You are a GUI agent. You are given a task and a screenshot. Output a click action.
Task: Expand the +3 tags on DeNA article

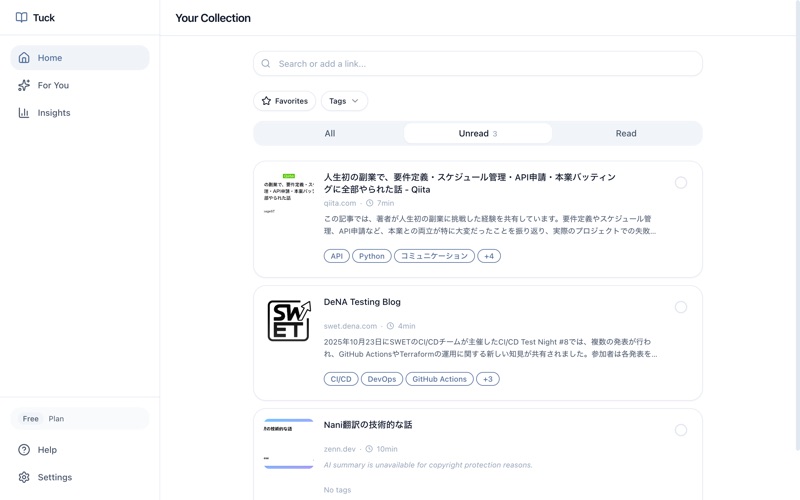488,379
